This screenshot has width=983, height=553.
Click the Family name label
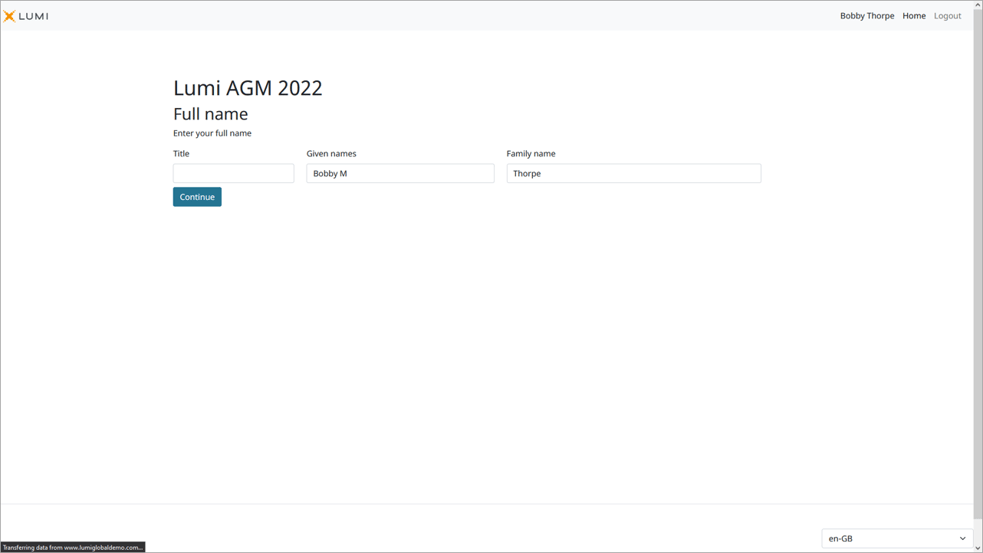[531, 154]
